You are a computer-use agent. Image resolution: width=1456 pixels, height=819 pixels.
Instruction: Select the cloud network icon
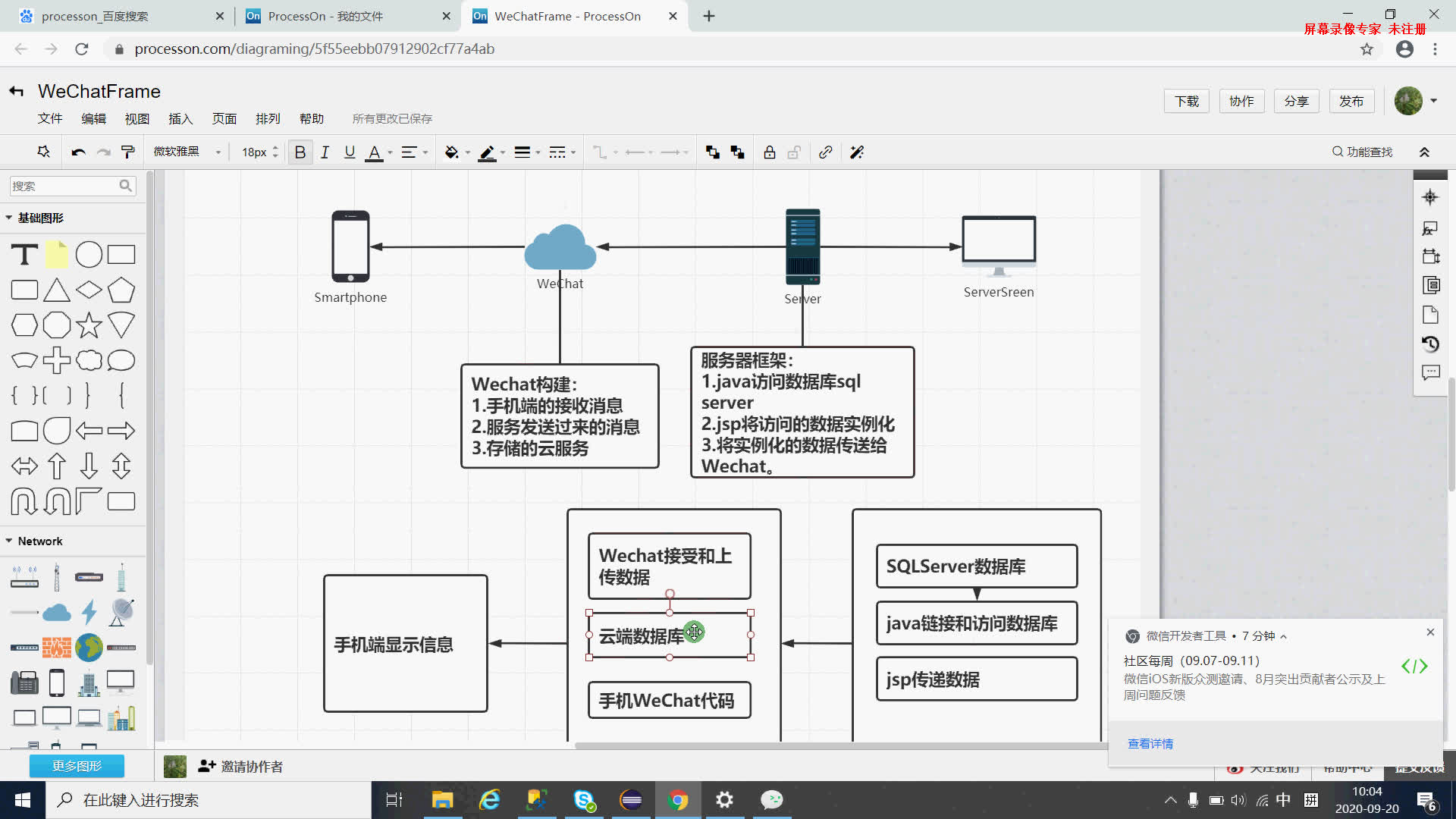click(x=56, y=612)
